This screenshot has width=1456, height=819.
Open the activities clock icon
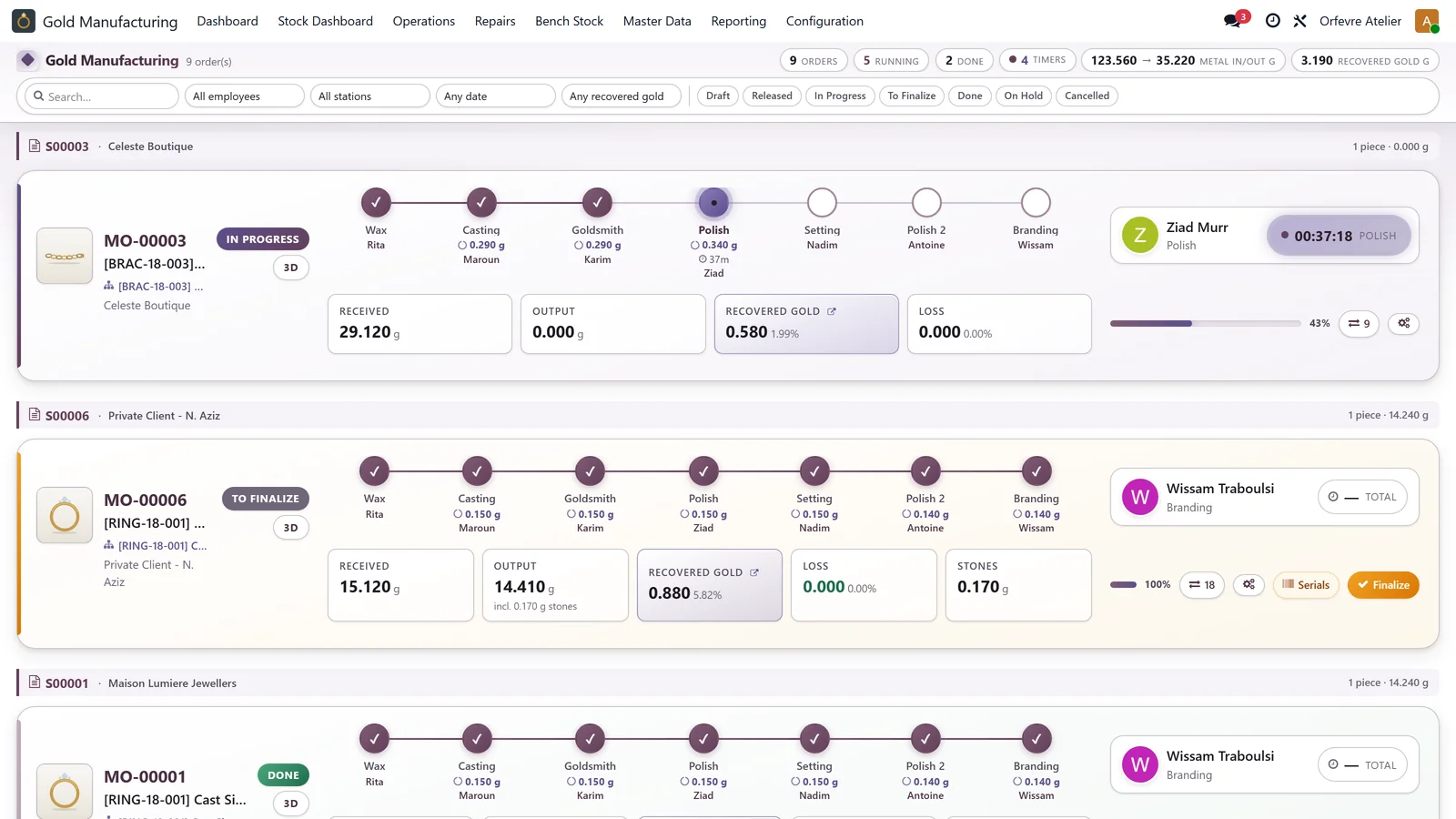[x=1273, y=21]
